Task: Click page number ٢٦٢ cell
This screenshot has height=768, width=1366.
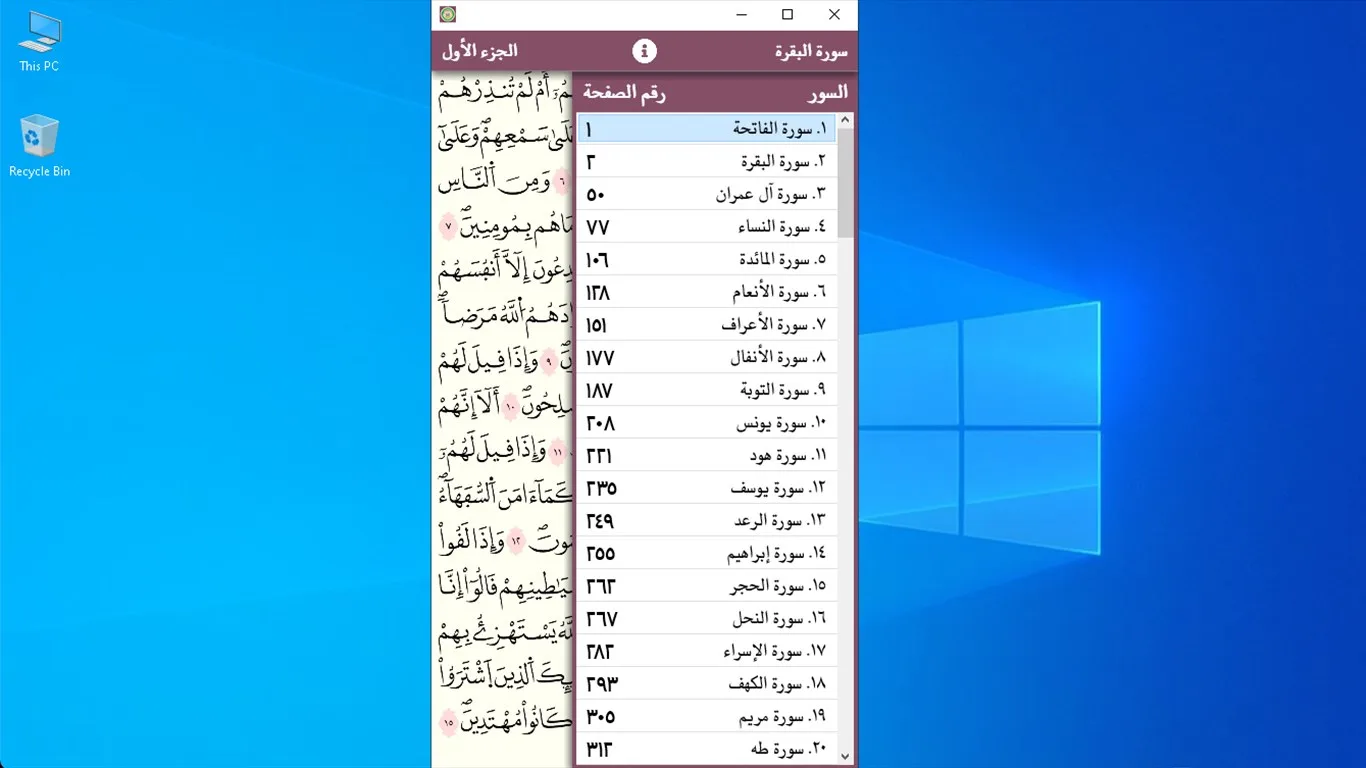Action: [600, 586]
